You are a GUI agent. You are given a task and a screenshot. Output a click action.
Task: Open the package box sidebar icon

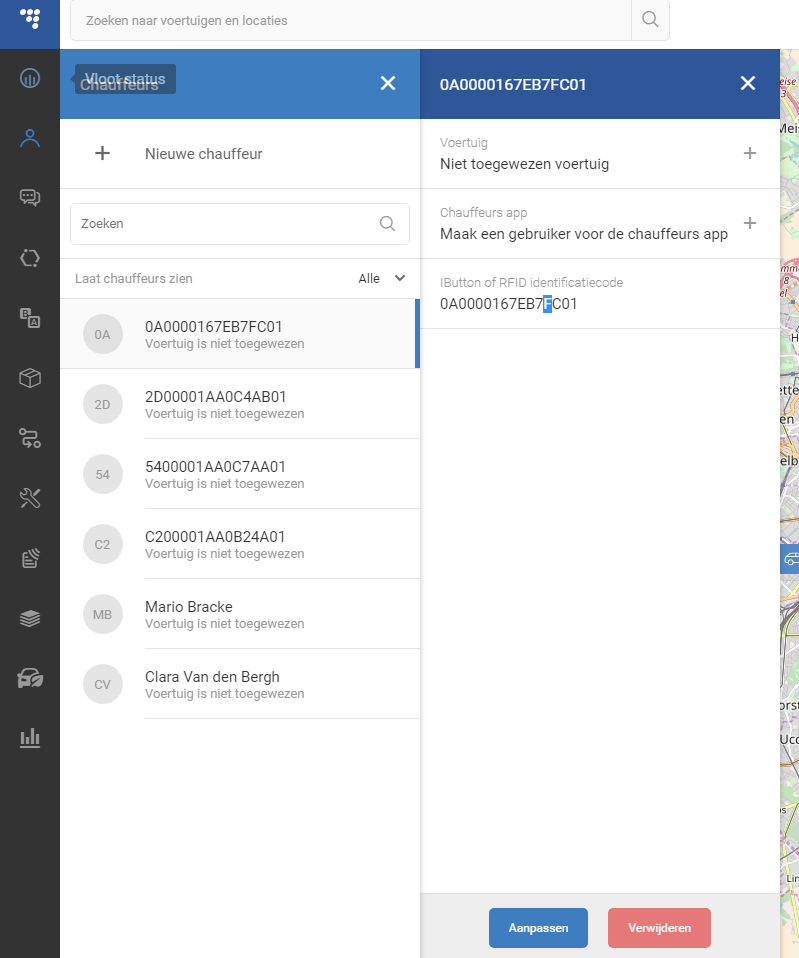[30, 378]
